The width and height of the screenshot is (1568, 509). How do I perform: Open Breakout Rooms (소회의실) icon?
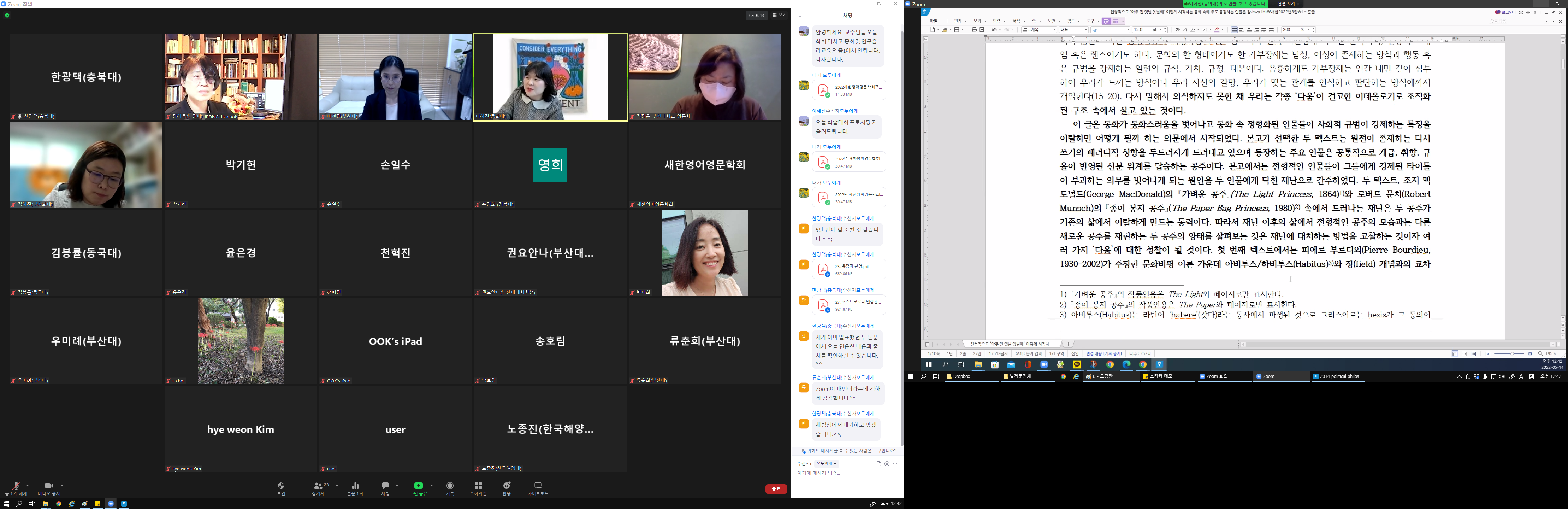(478, 486)
